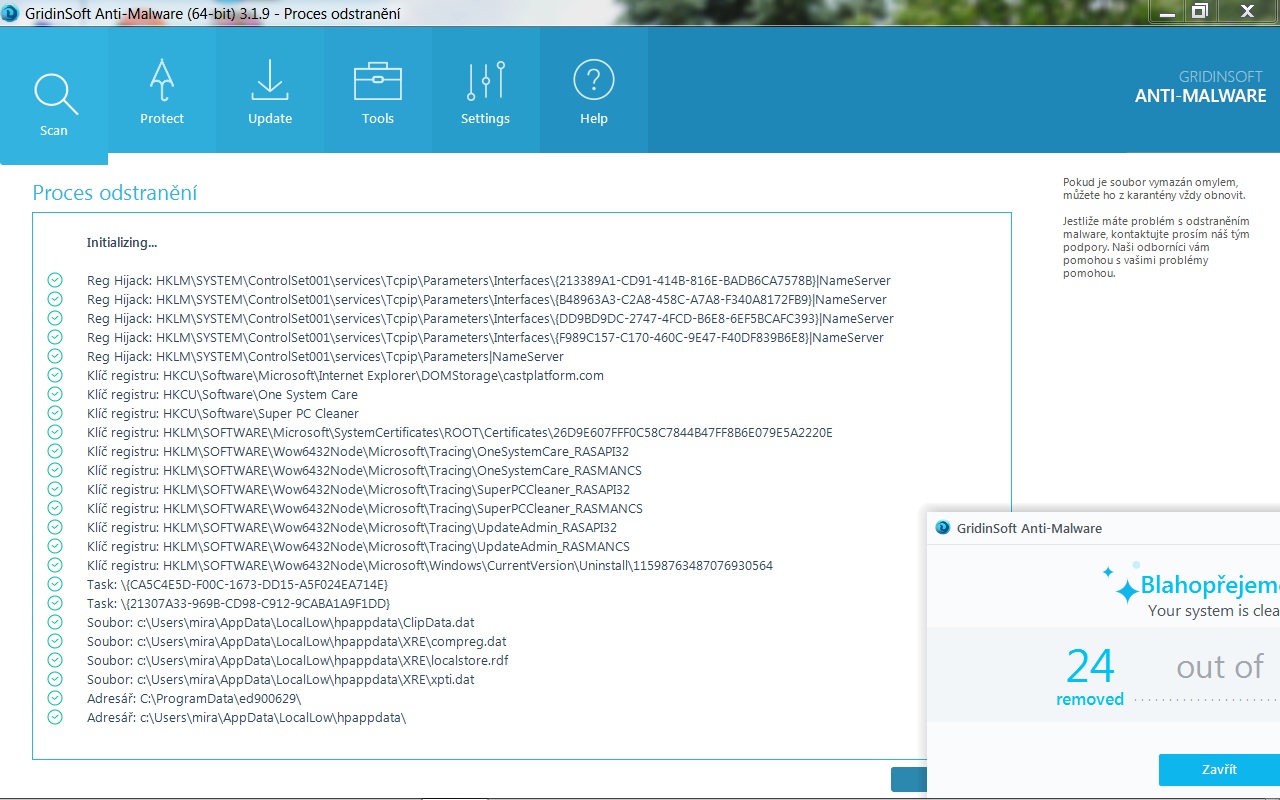
Task: Click the Proces odstranění heading
Action: pos(115,193)
